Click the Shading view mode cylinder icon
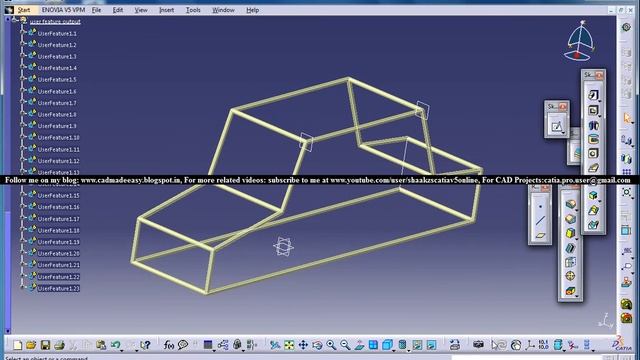The height and width of the screenshot is (360, 640). (x=402, y=345)
